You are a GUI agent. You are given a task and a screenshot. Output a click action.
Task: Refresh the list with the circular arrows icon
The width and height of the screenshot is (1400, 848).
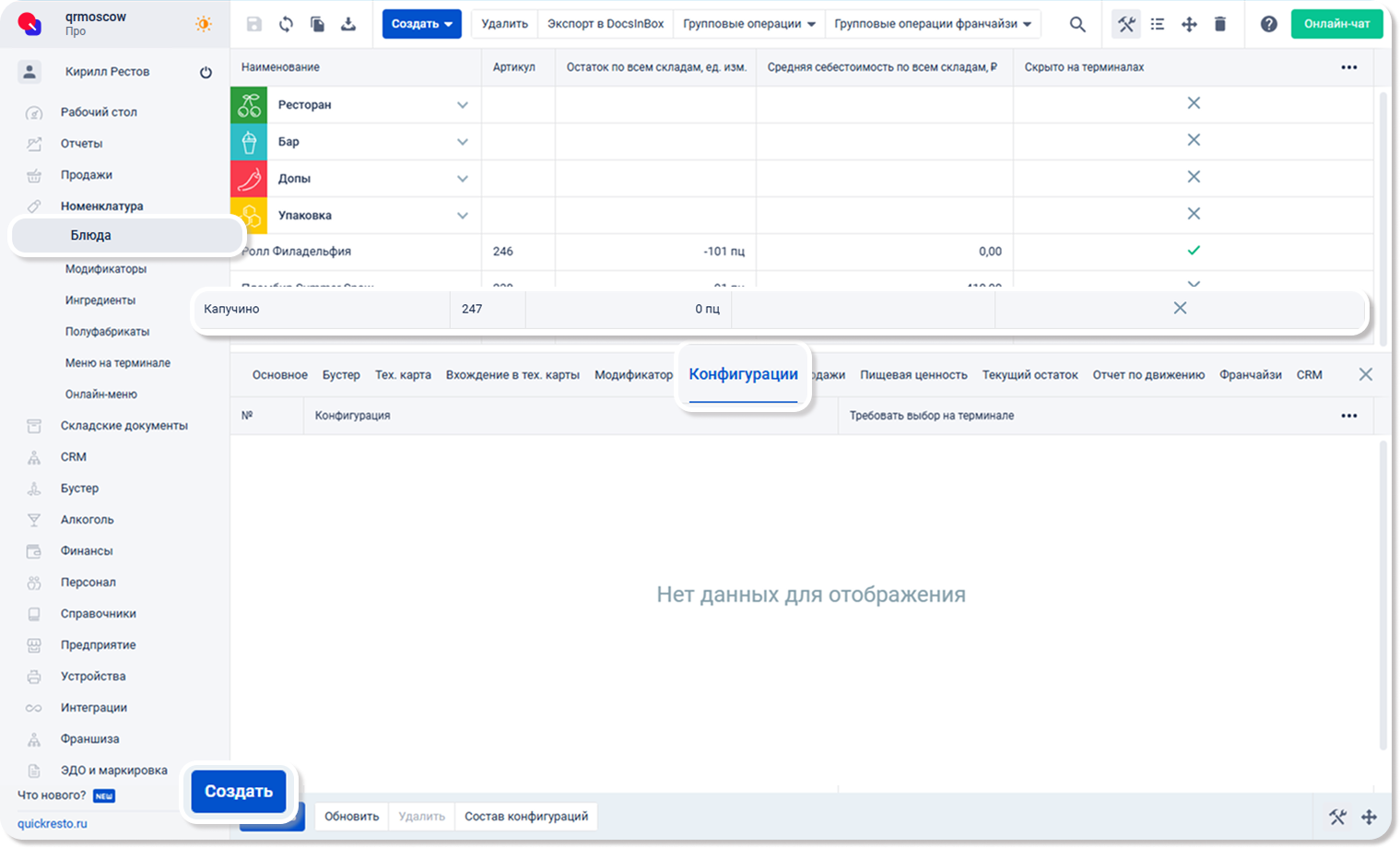pos(287,24)
